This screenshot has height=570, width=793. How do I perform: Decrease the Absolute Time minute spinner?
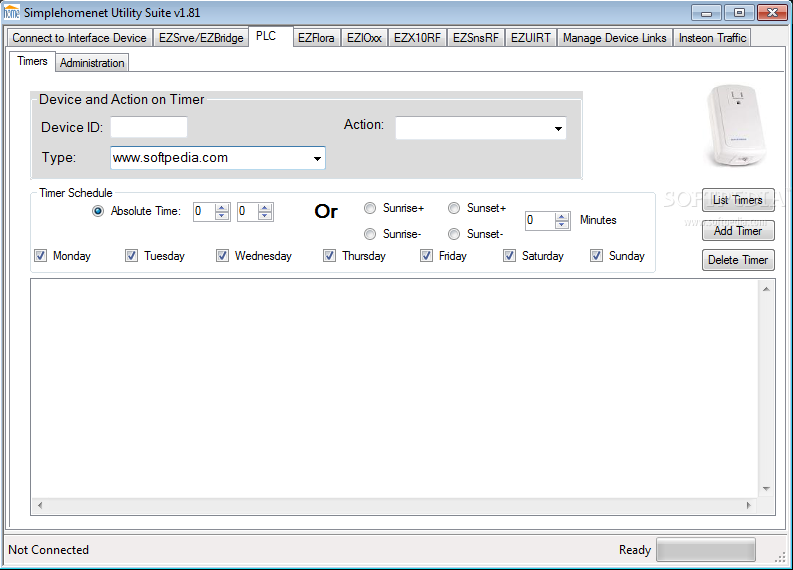[265, 215]
